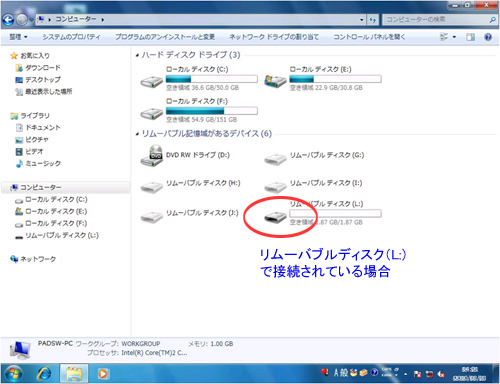Open the Local Disk (C:) drive icon
The image size is (500, 384).
click(x=152, y=81)
